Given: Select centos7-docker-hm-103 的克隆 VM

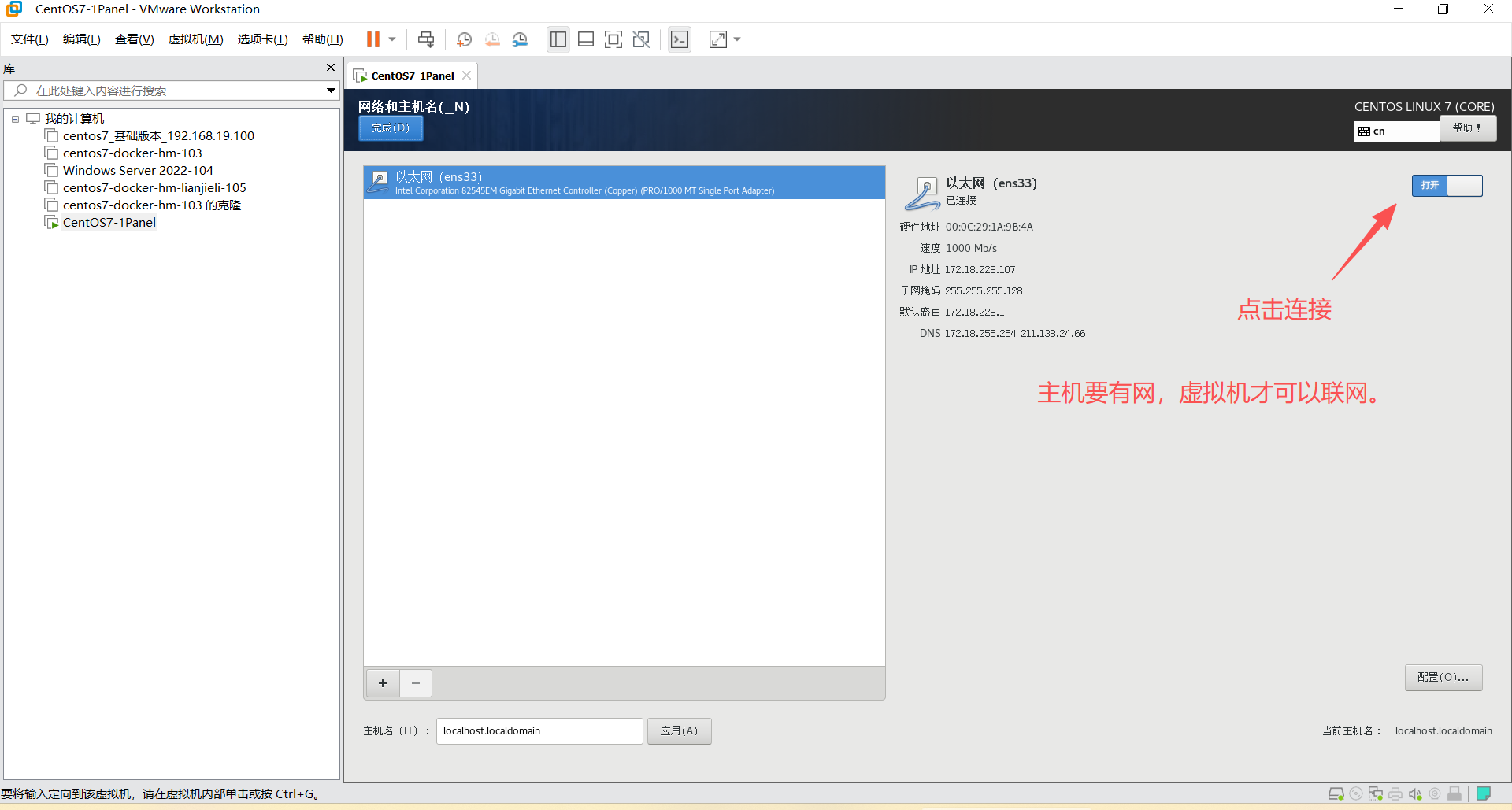Looking at the screenshot, I should pos(152,205).
